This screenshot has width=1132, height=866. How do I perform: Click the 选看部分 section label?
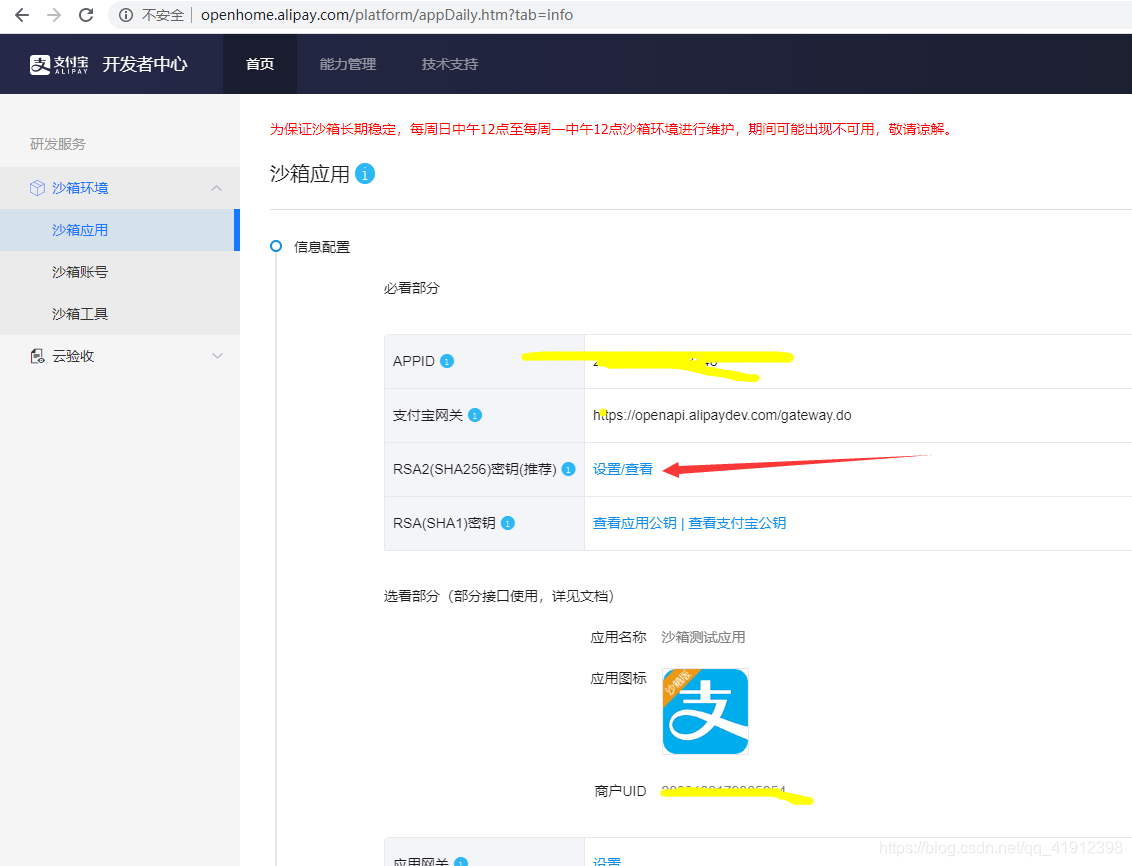(499, 596)
